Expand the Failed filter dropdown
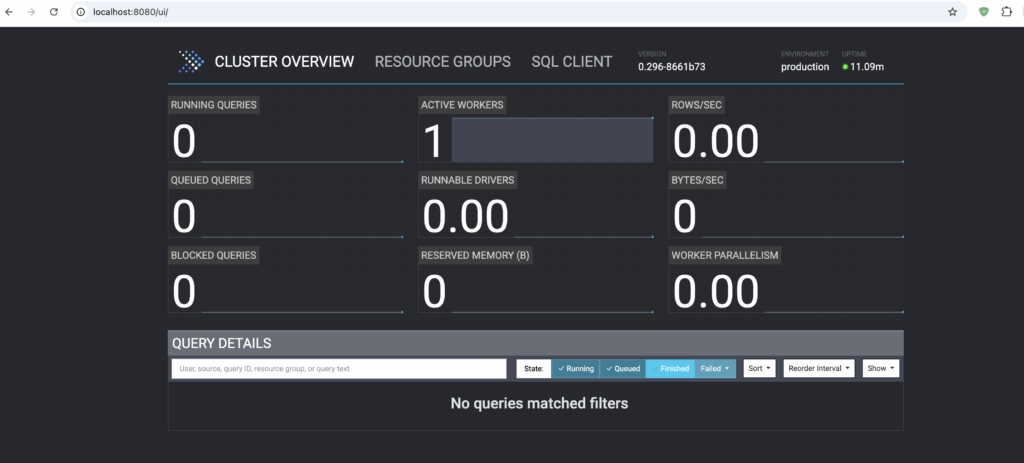 [715, 368]
